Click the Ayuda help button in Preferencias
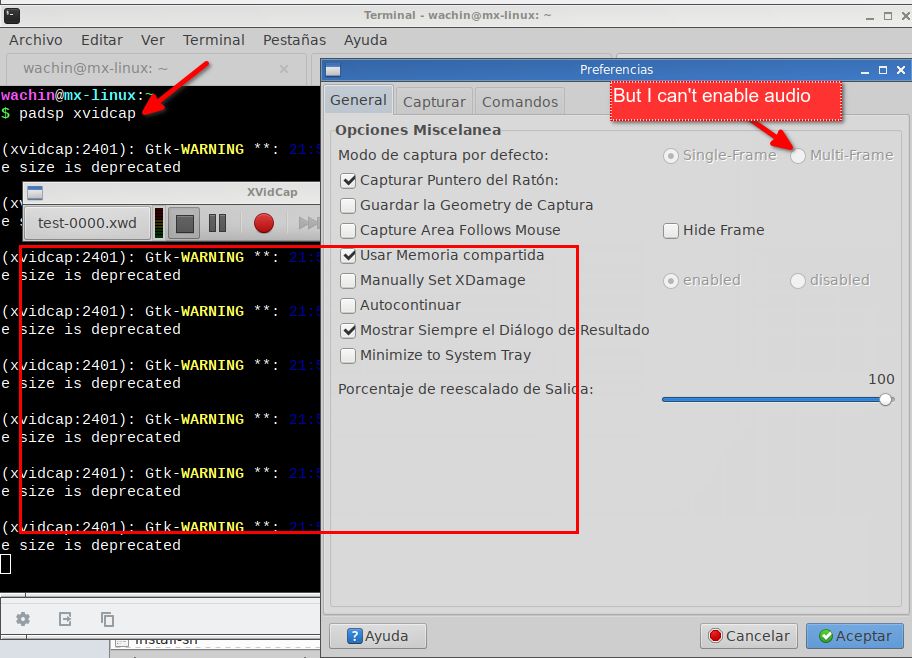Image resolution: width=912 pixels, height=658 pixels. tap(378, 636)
